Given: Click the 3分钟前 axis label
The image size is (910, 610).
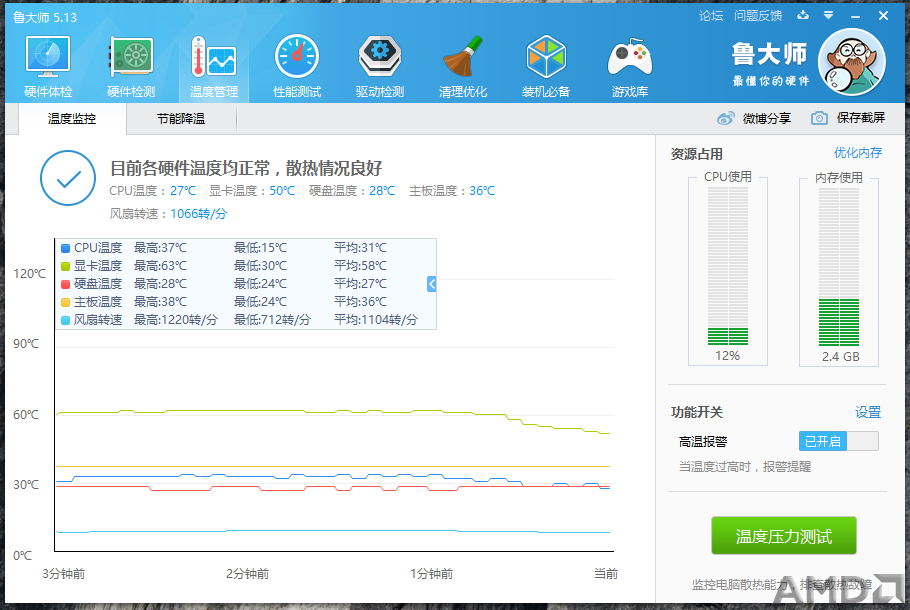Looking at the screenshot, I should click(x=64, y=574).
